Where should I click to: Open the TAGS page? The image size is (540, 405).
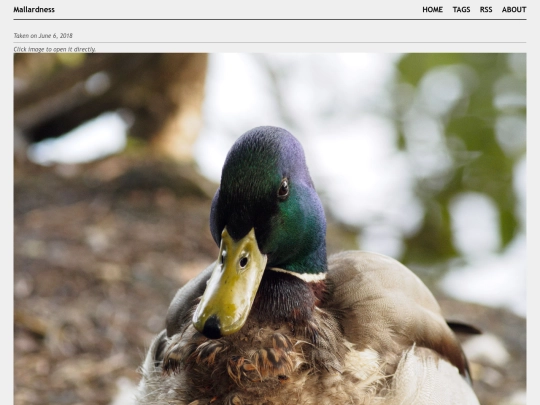[461, 10]
